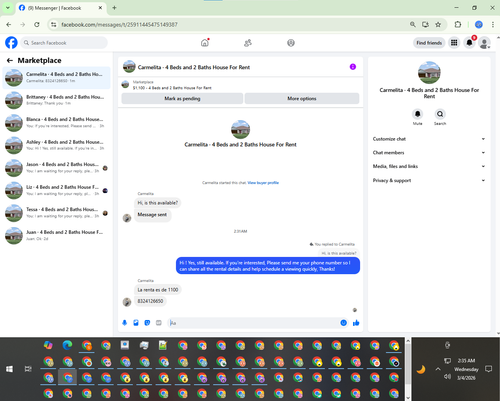This screenshot has width=500, height=401.
Task: Open the volume speaker tray icon
Action: point(447,376)
